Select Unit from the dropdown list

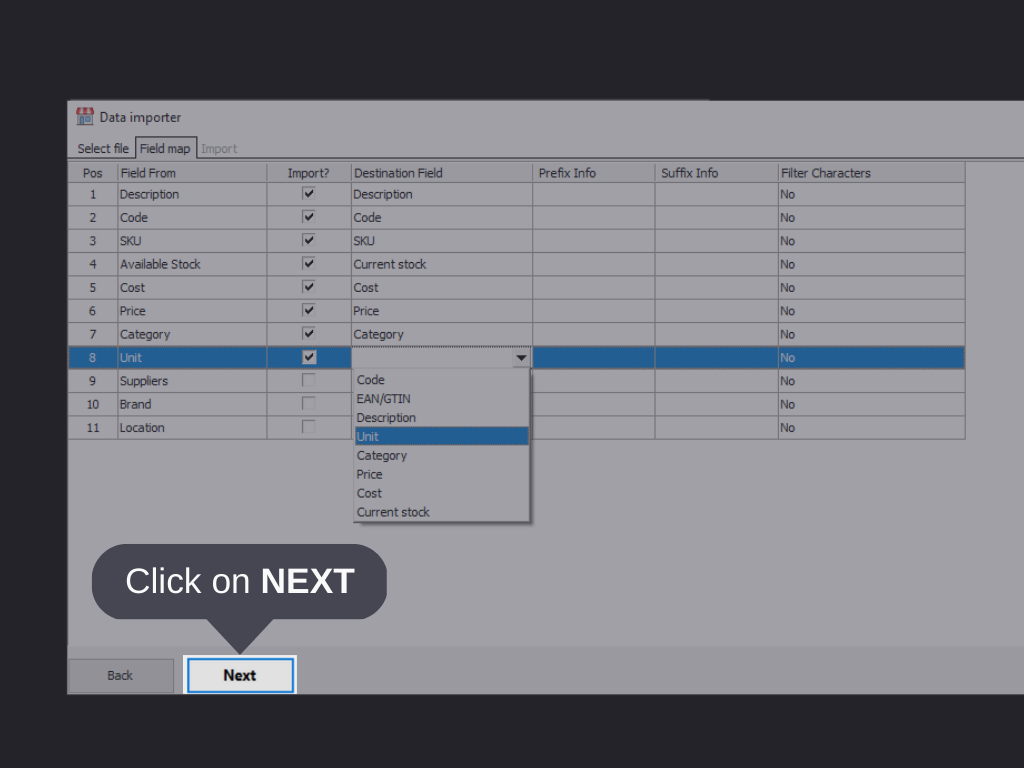pyautogui.click(x=441, y=437)
